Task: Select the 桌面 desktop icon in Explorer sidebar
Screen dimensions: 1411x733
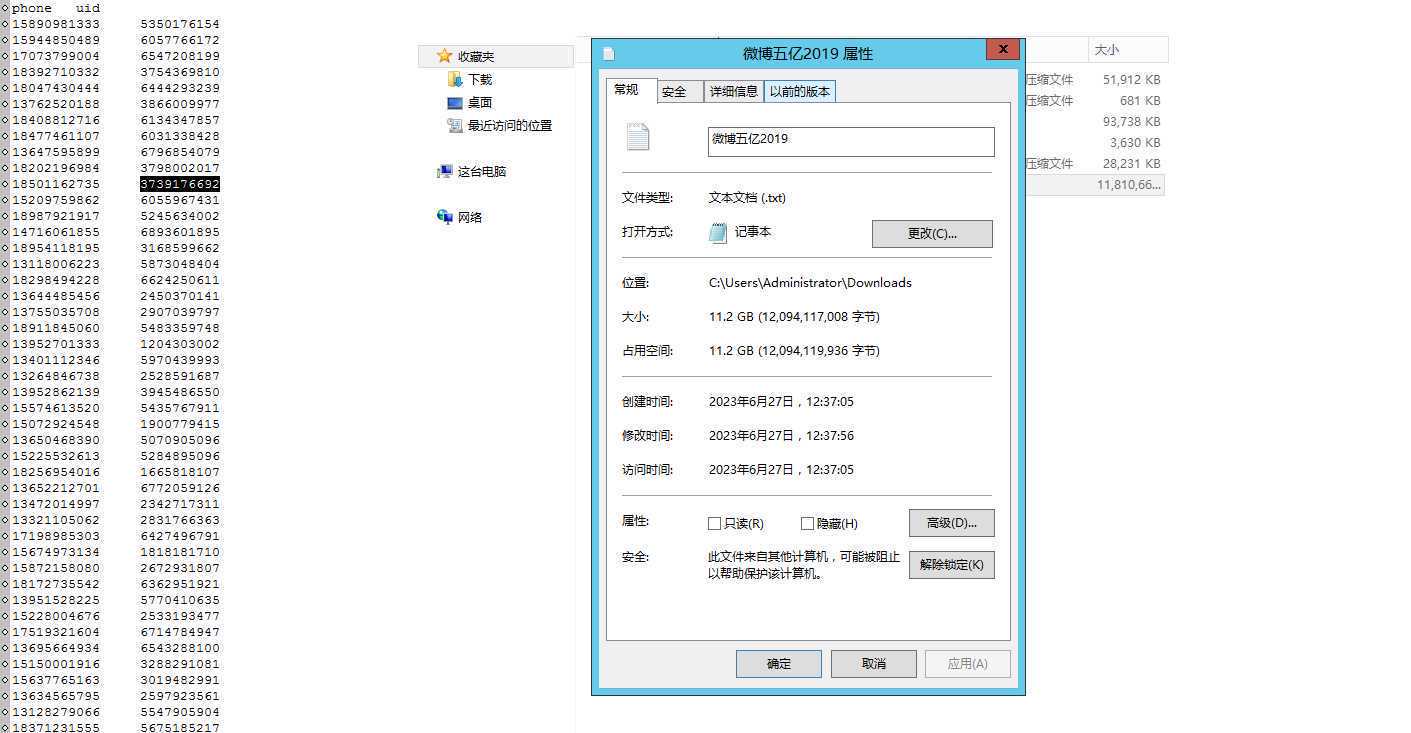Action: click(455, 102)
